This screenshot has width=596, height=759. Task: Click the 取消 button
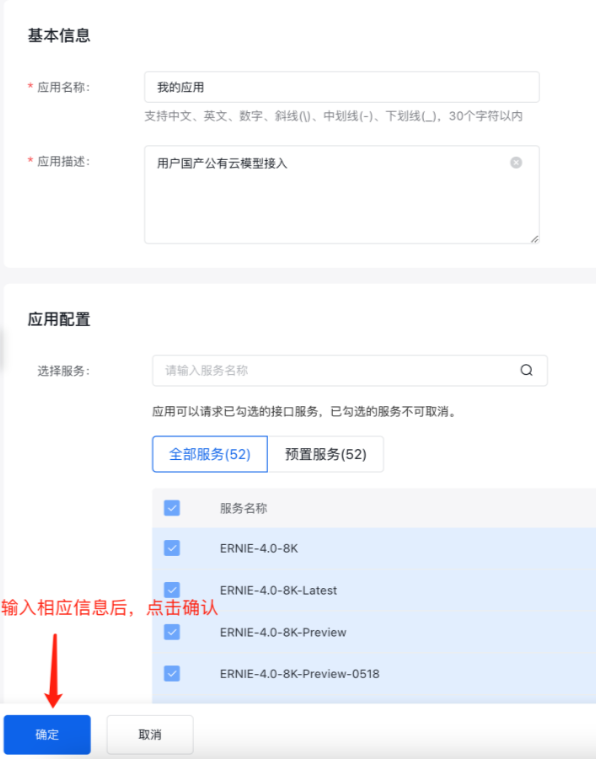150,734
